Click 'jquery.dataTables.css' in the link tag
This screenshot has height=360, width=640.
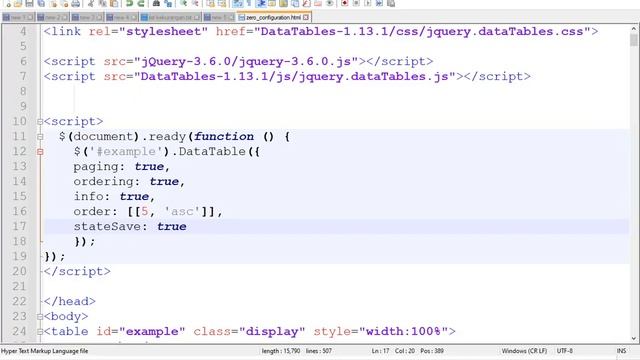coord(505,32)
